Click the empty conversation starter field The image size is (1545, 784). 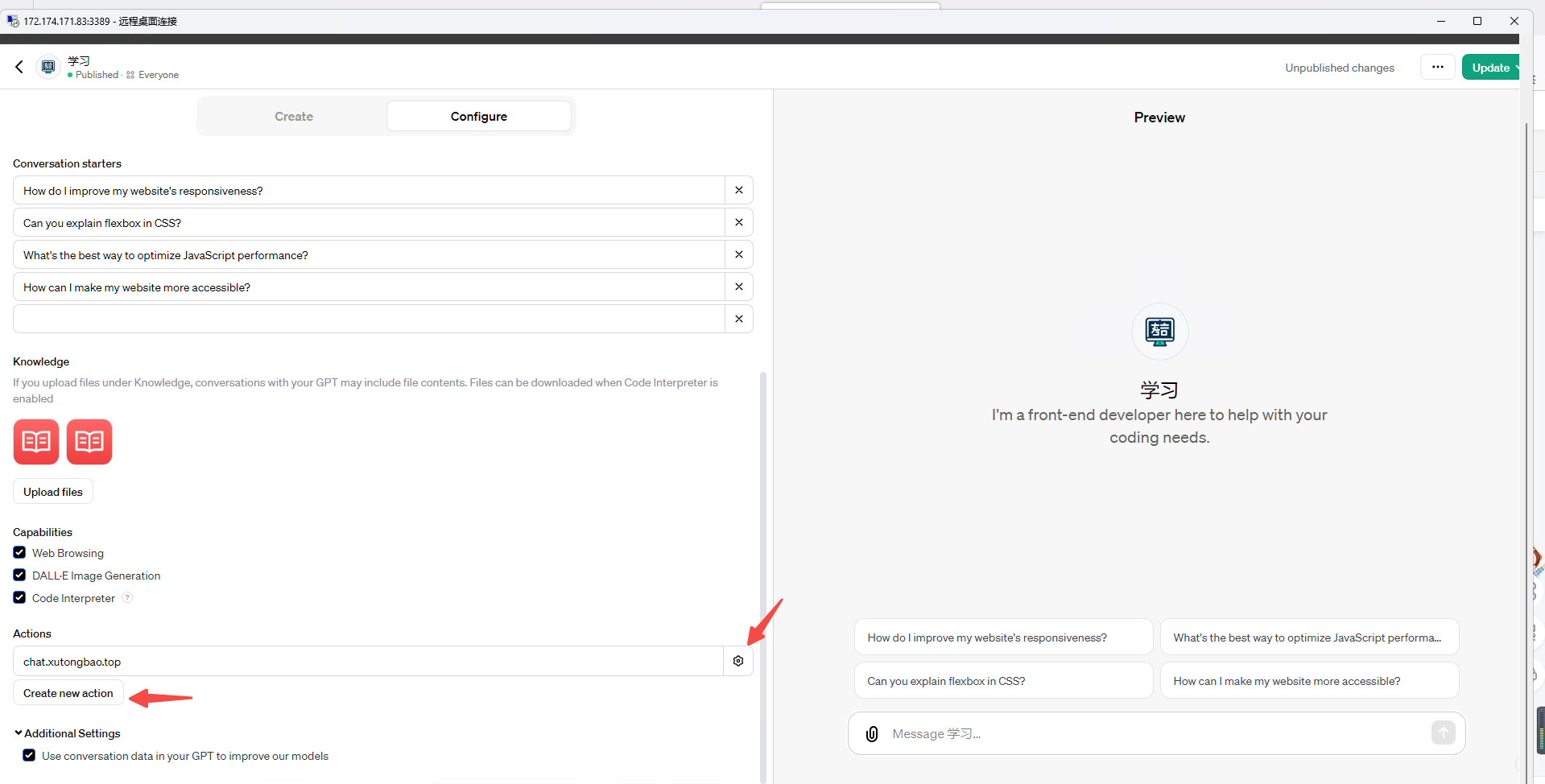(369, 319)
